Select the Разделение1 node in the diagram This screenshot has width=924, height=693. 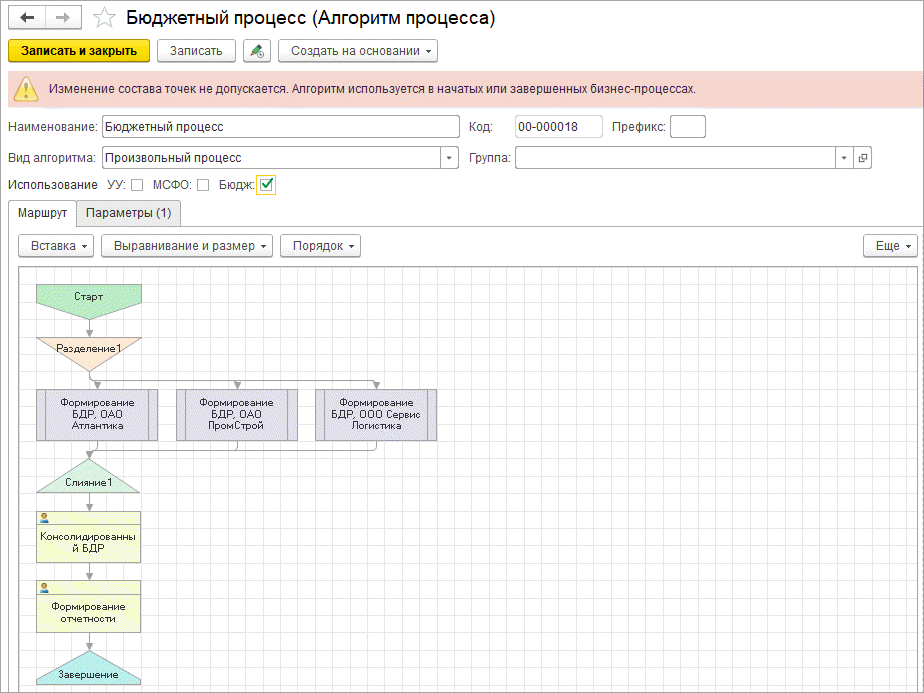[x=88, y=350]
